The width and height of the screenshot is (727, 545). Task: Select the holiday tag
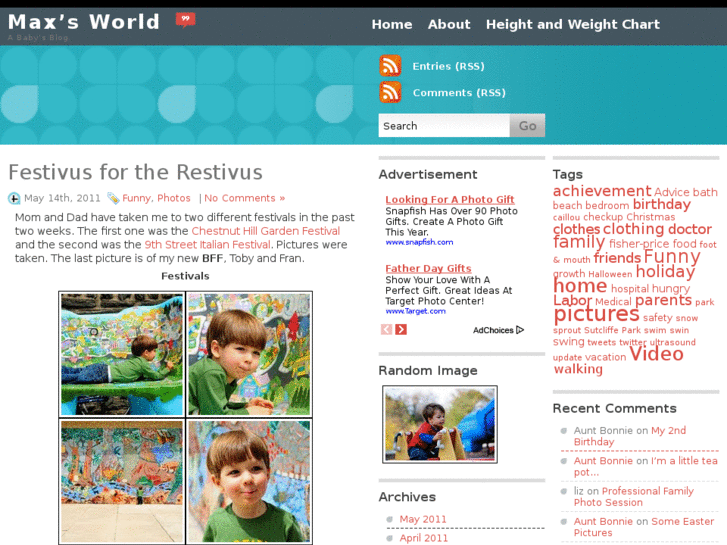pos(665,272)
